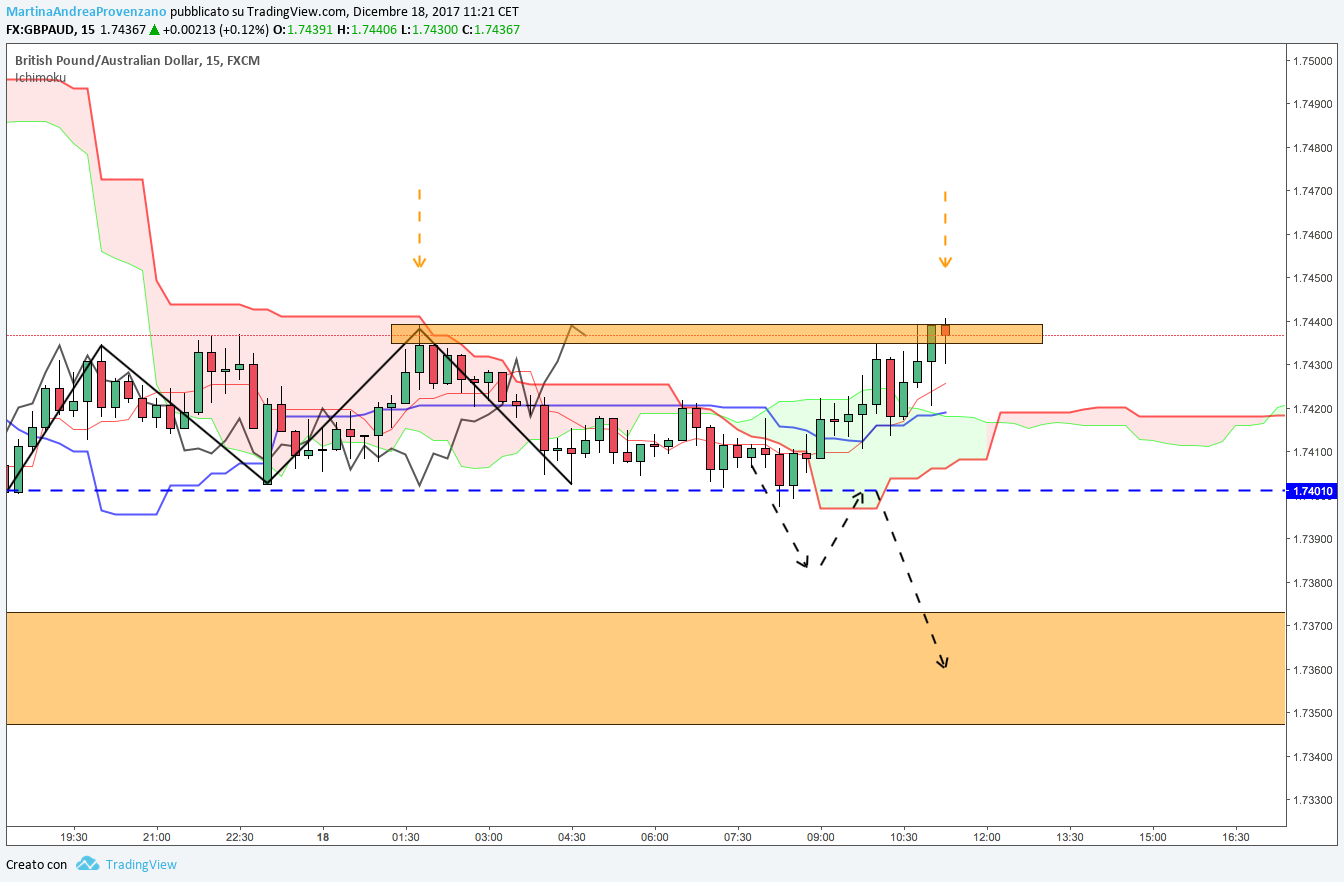
Task: Select the 'British Pound/Australian Dollar, 15, FXCM' title
Action: [137, 60]
